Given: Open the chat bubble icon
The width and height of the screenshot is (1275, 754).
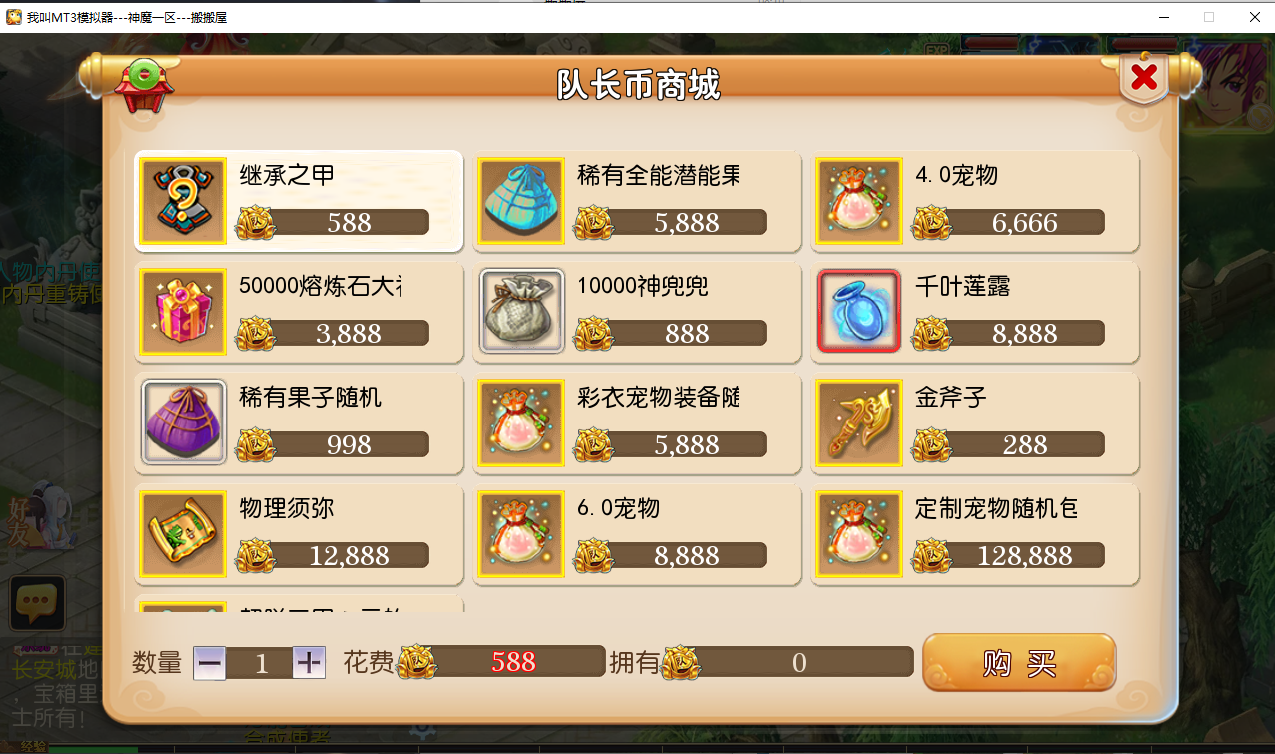Looking at the screenshot, I should coord(37,603).
